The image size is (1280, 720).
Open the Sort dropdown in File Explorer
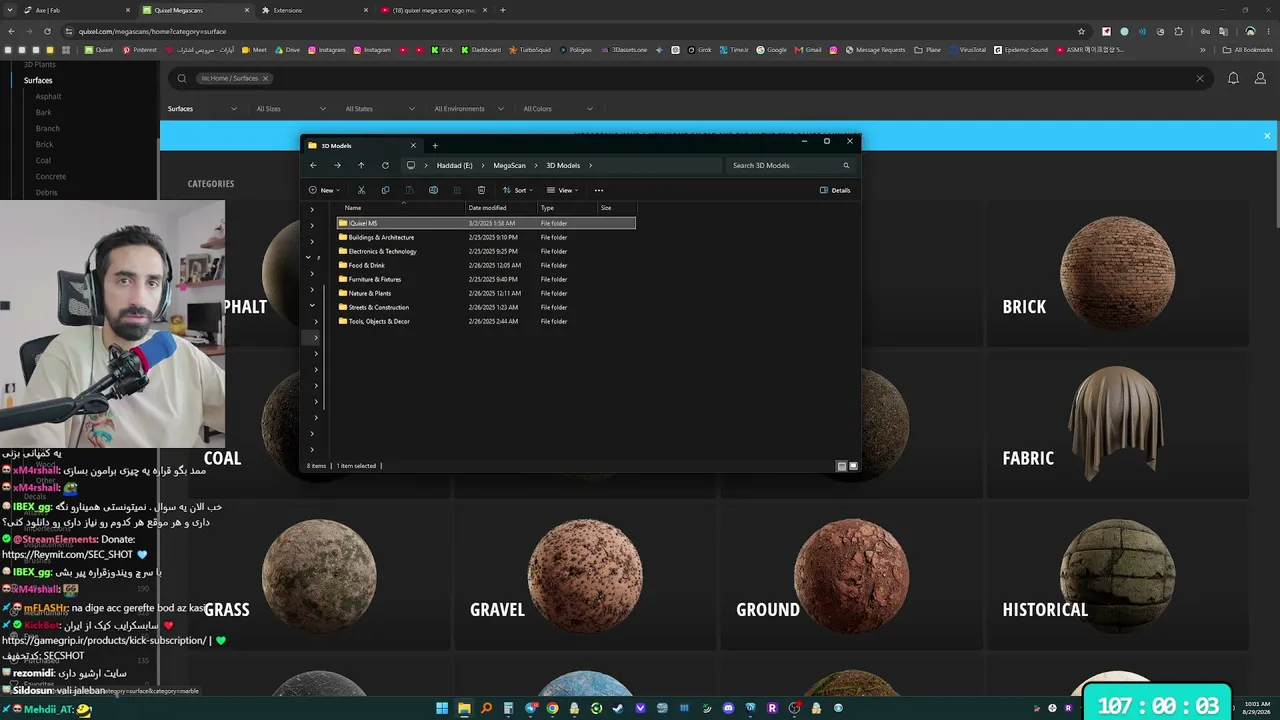tap(518, 190)
